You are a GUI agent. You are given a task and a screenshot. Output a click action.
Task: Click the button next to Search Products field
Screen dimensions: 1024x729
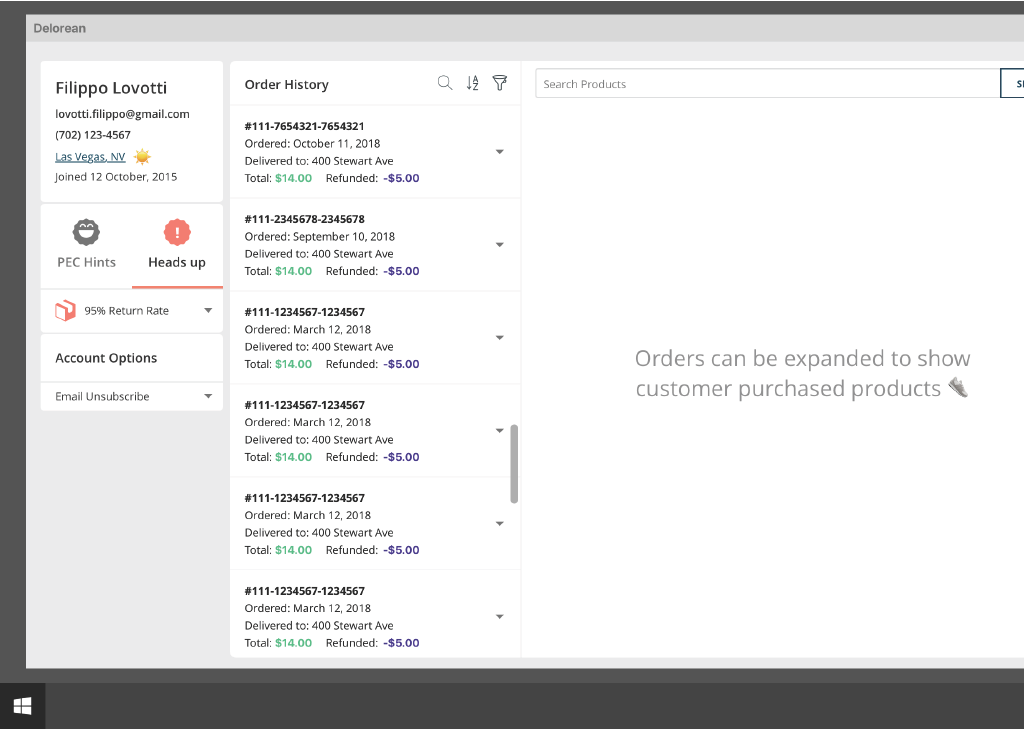[x=1012, y=84]
